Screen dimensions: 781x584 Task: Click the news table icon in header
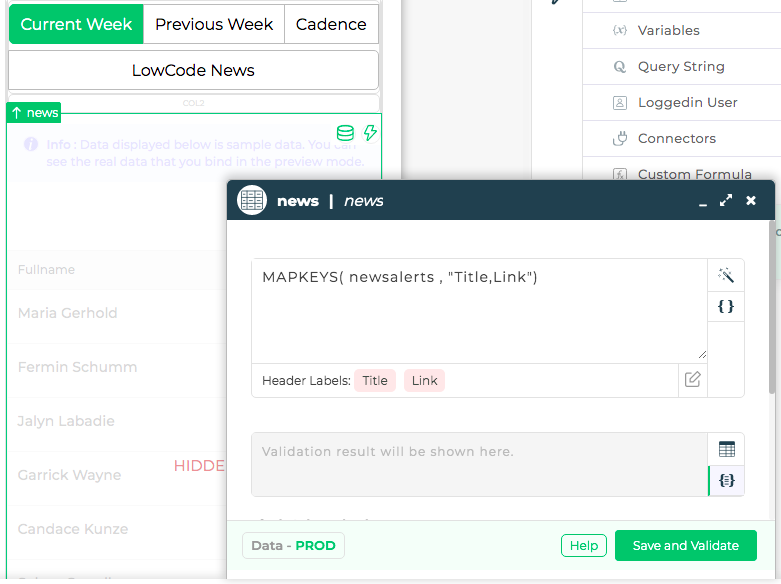pyautogui.click(x=252, y=200)
